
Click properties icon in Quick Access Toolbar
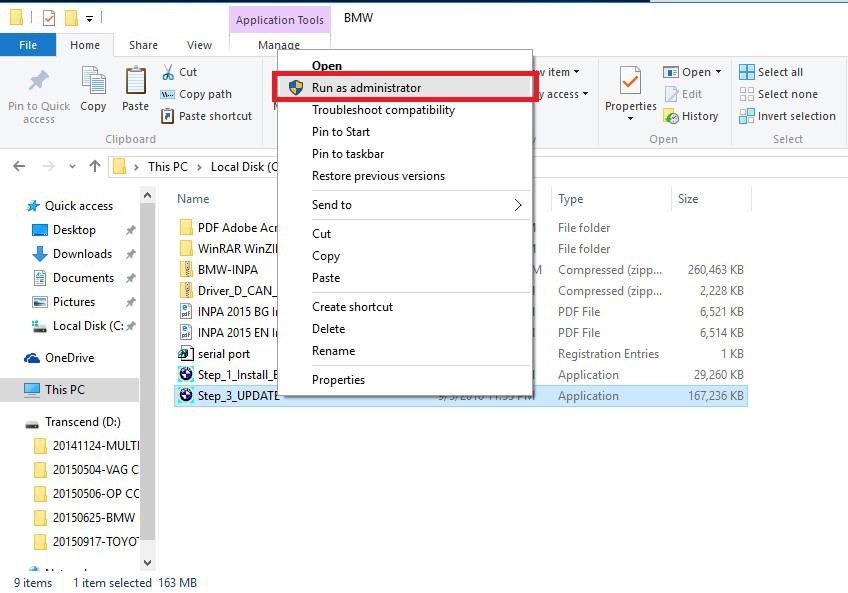49,18
